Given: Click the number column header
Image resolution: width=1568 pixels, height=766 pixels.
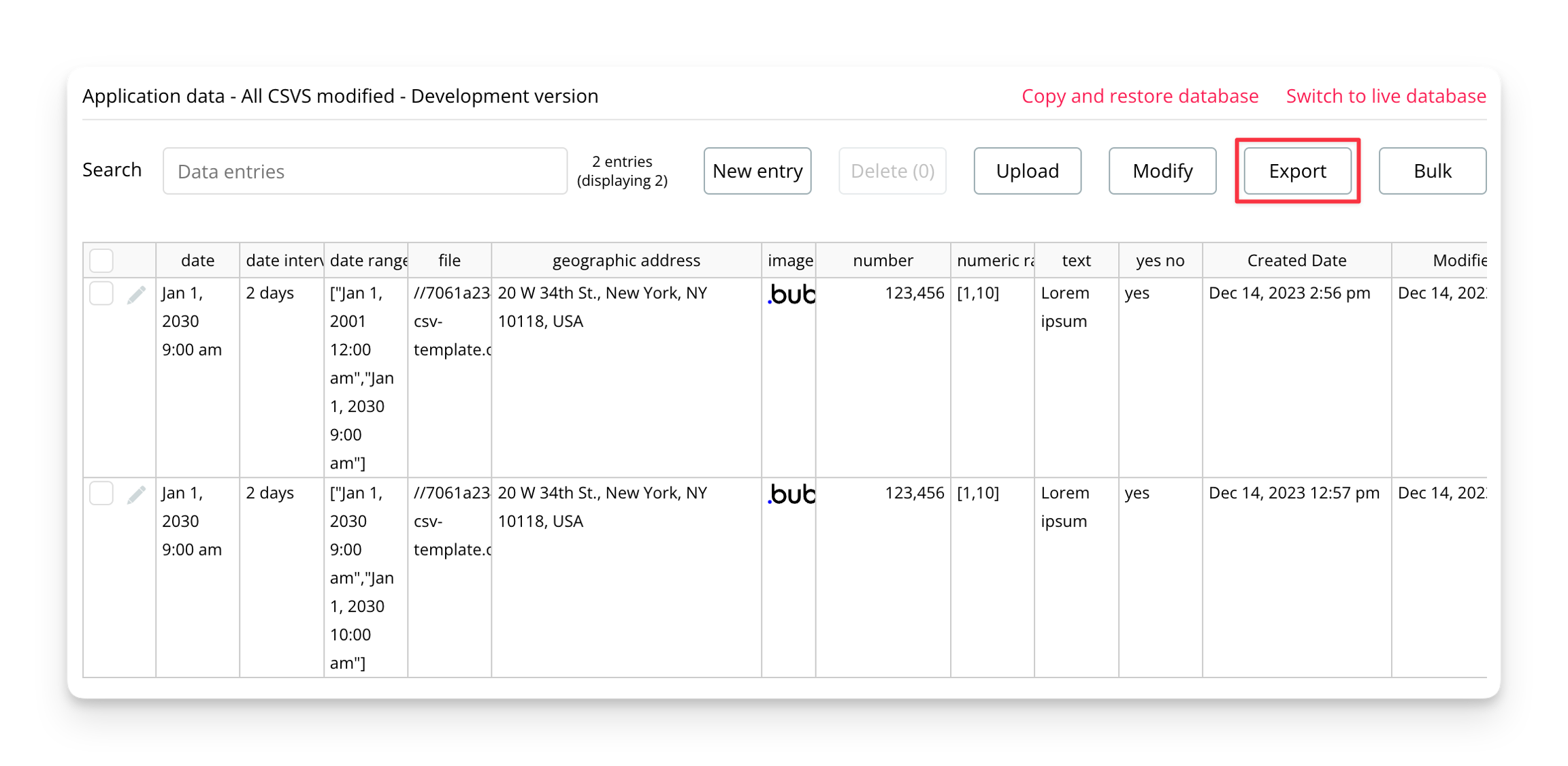Looking at the screenshot, I should [x=882, y=259].
